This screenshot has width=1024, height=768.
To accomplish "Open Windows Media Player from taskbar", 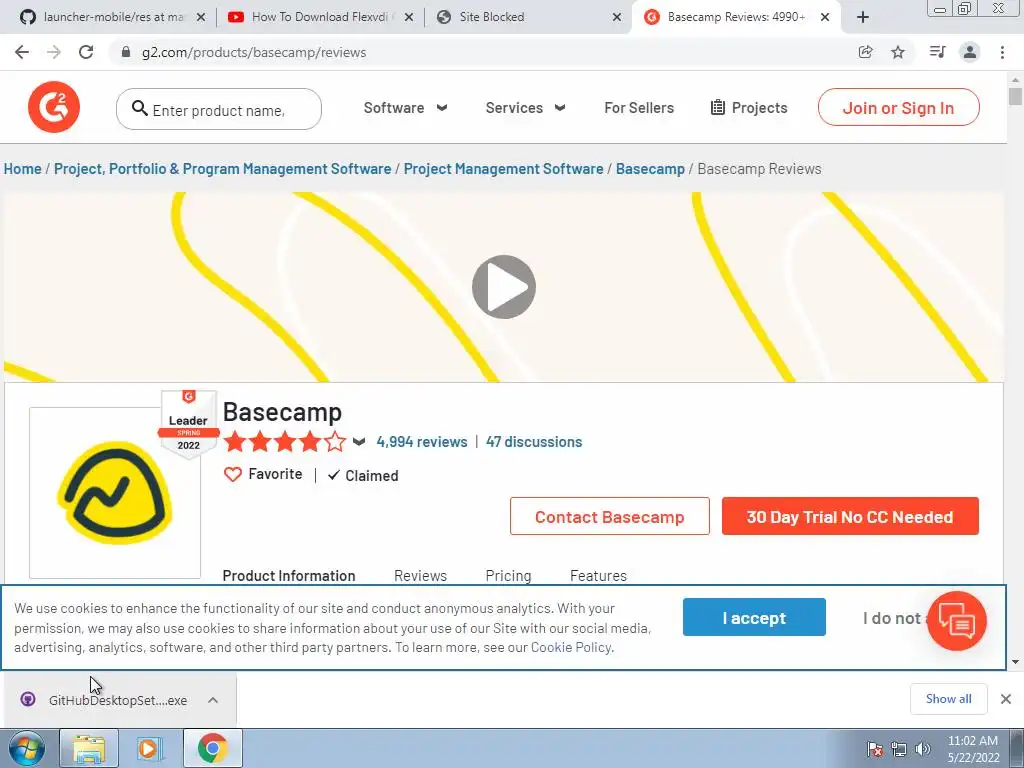I will [x=150, y=748].
